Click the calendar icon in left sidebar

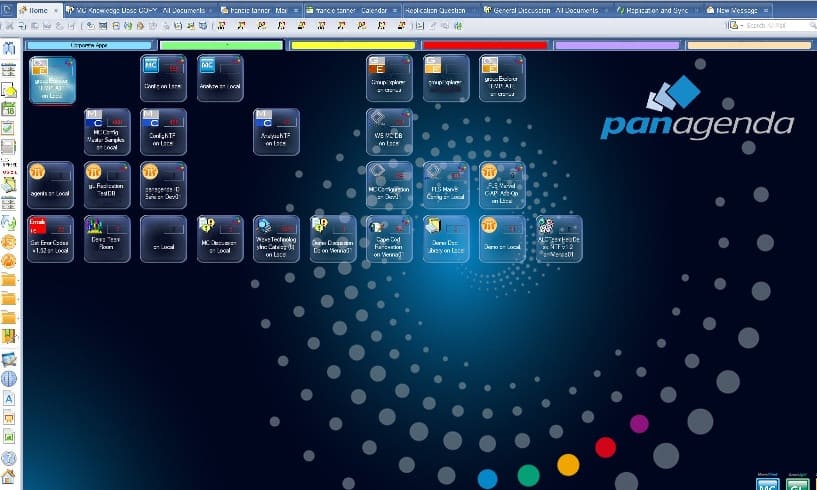(x=9, y=109)
